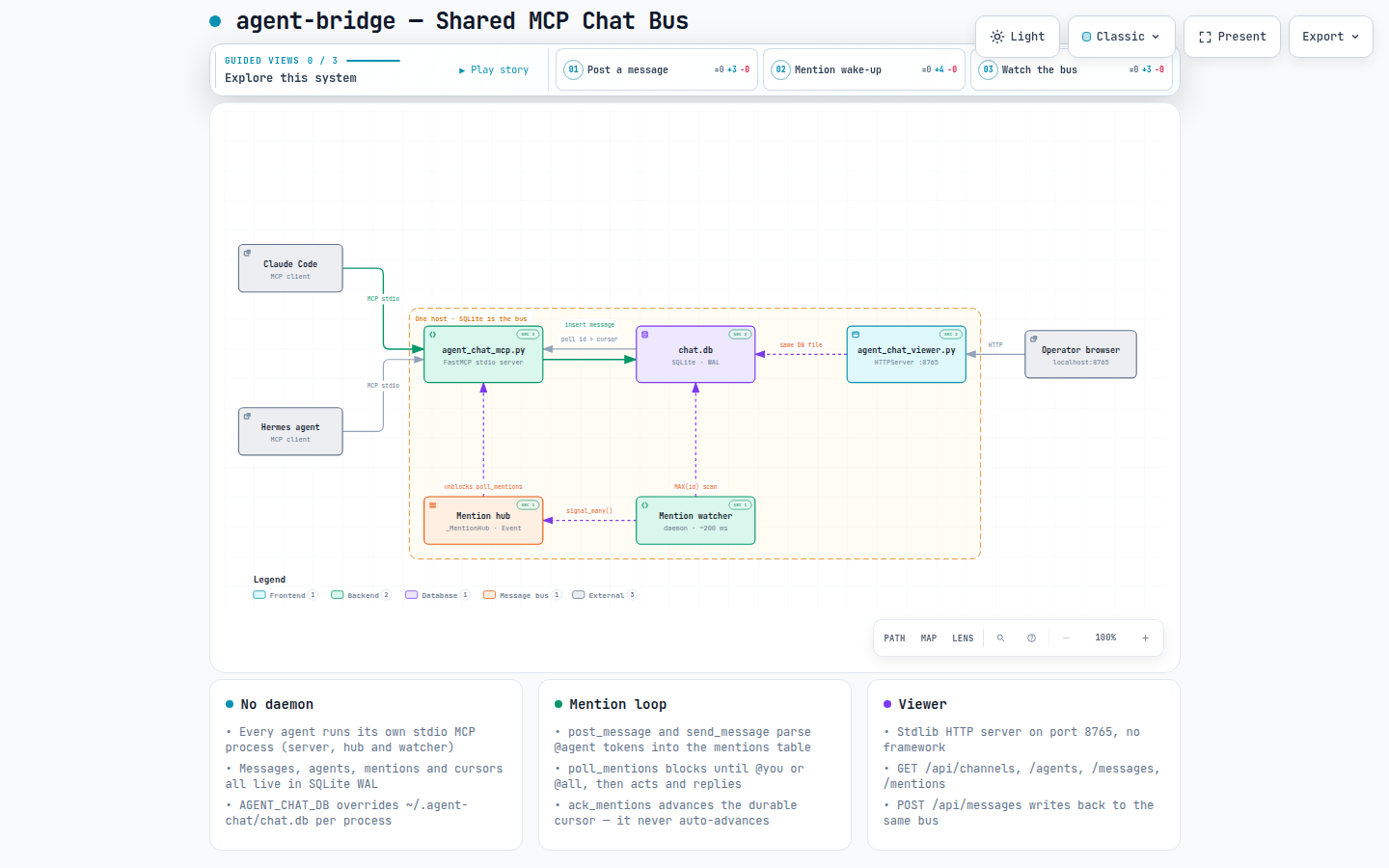Click the src badge on chat.db
This screenshot has width=1389, height=868.
click(x=740, y=335)
